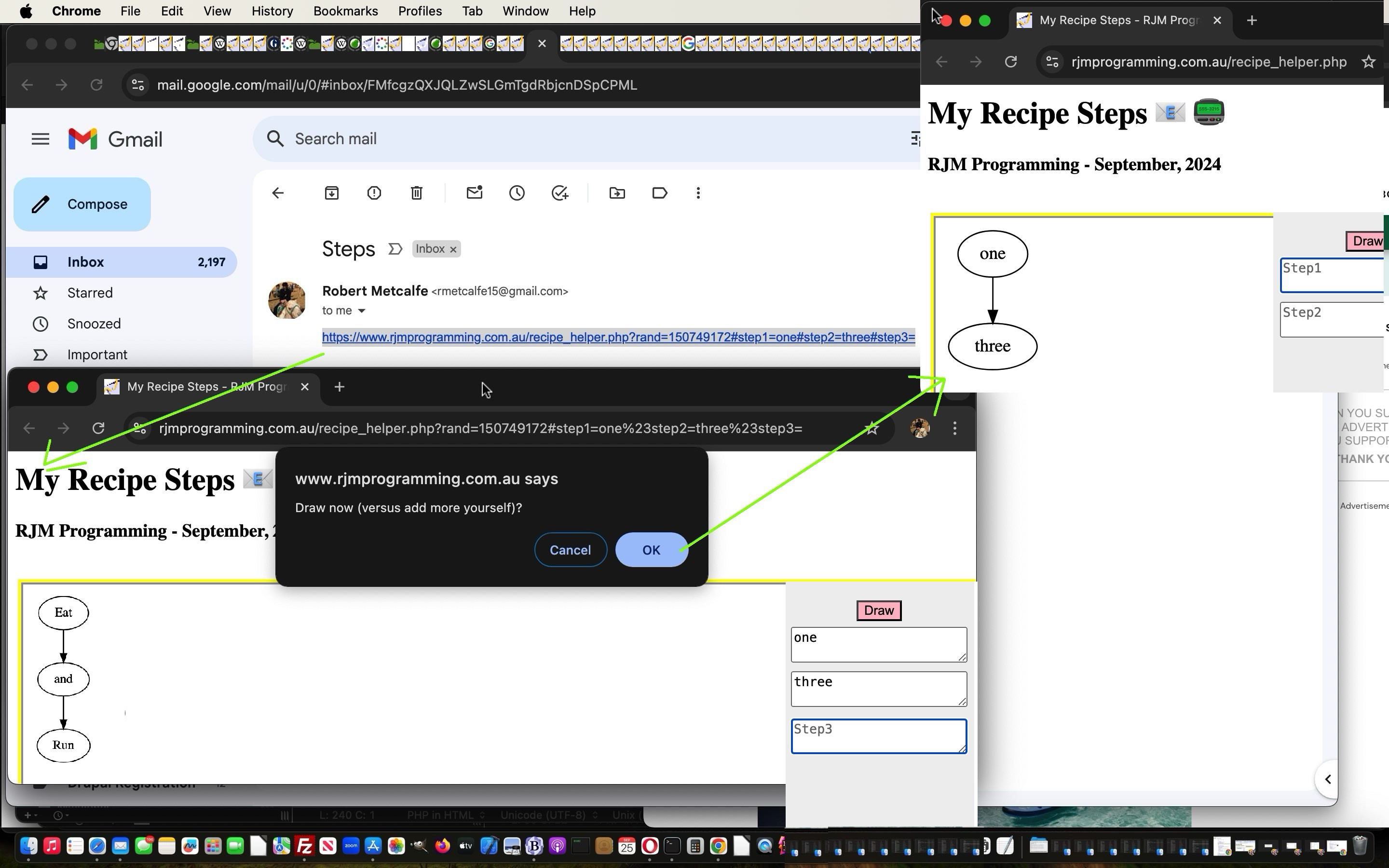The width and height of the screenshot is (1389, 868).
Task: Click the Step3 text area
Action: (x=878, y=735)
